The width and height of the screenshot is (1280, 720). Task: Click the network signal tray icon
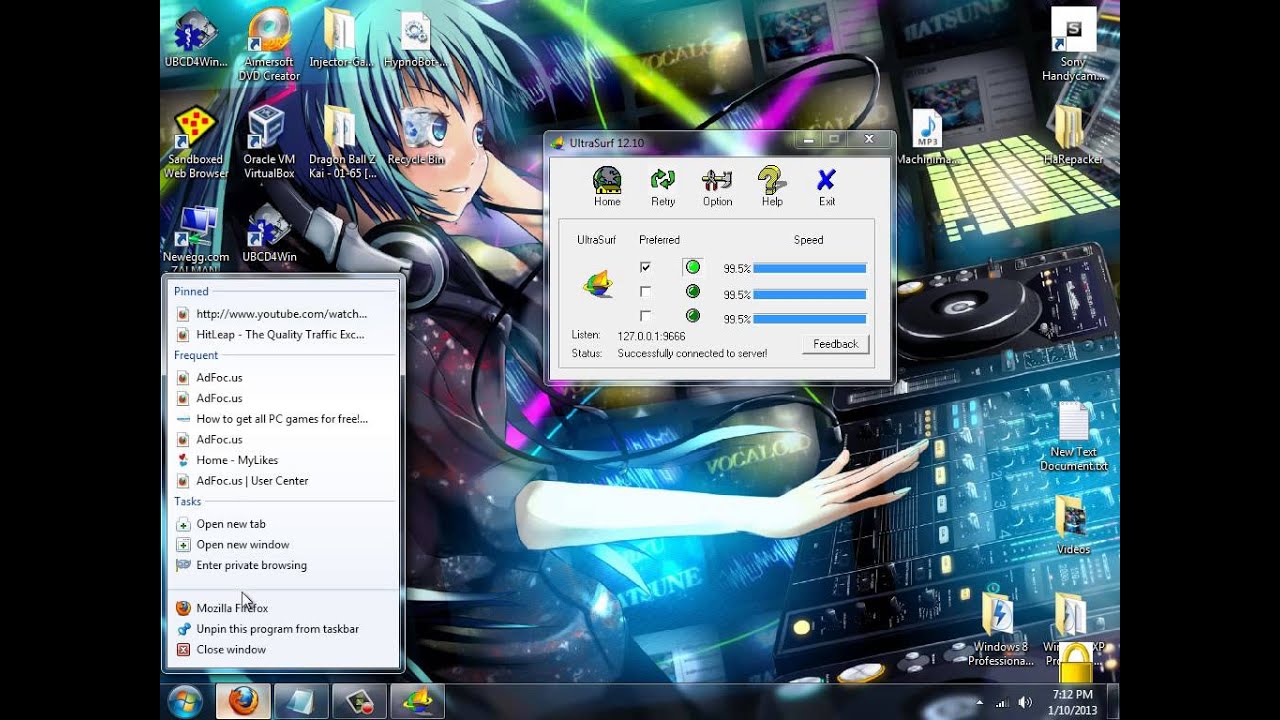click(x=1002, y=703)
